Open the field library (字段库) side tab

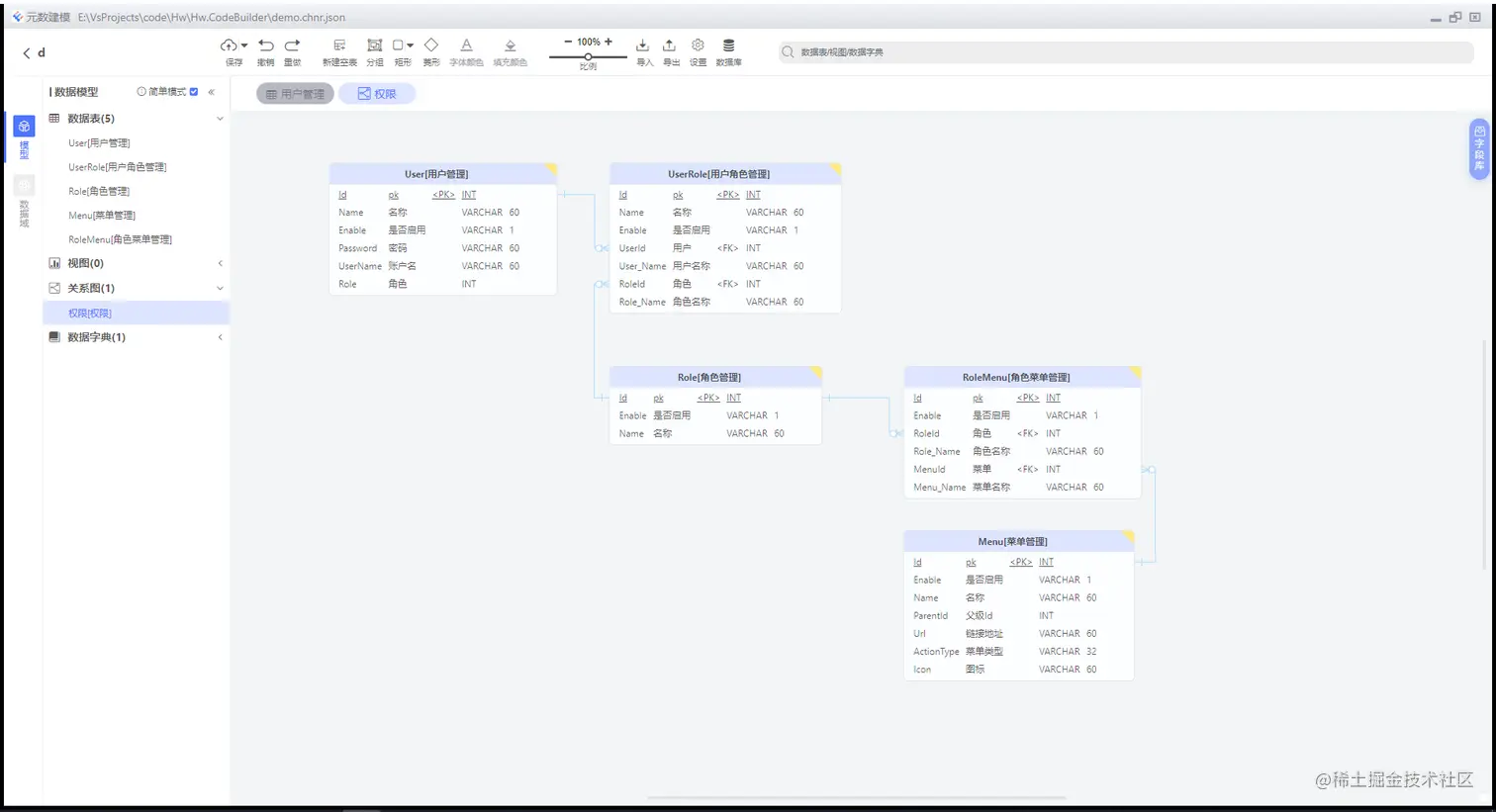pos(1479,149)
